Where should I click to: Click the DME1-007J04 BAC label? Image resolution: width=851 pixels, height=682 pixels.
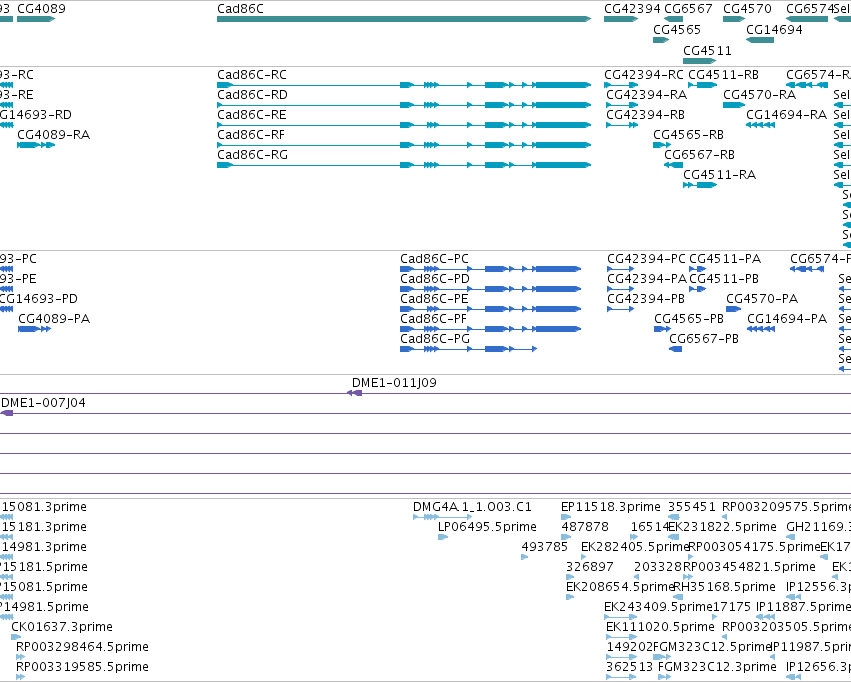coord(43,404)
